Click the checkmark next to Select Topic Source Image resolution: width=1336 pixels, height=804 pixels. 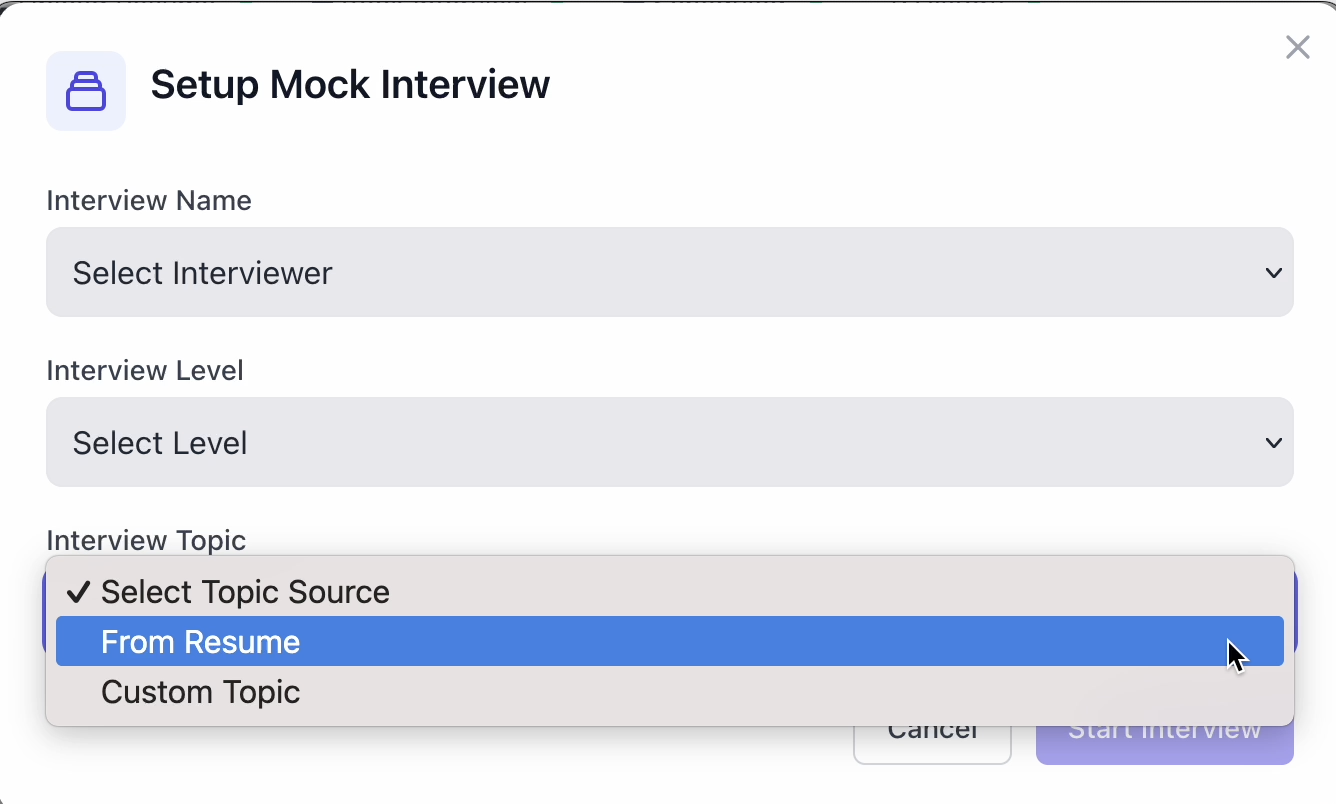tap(78, 592)
